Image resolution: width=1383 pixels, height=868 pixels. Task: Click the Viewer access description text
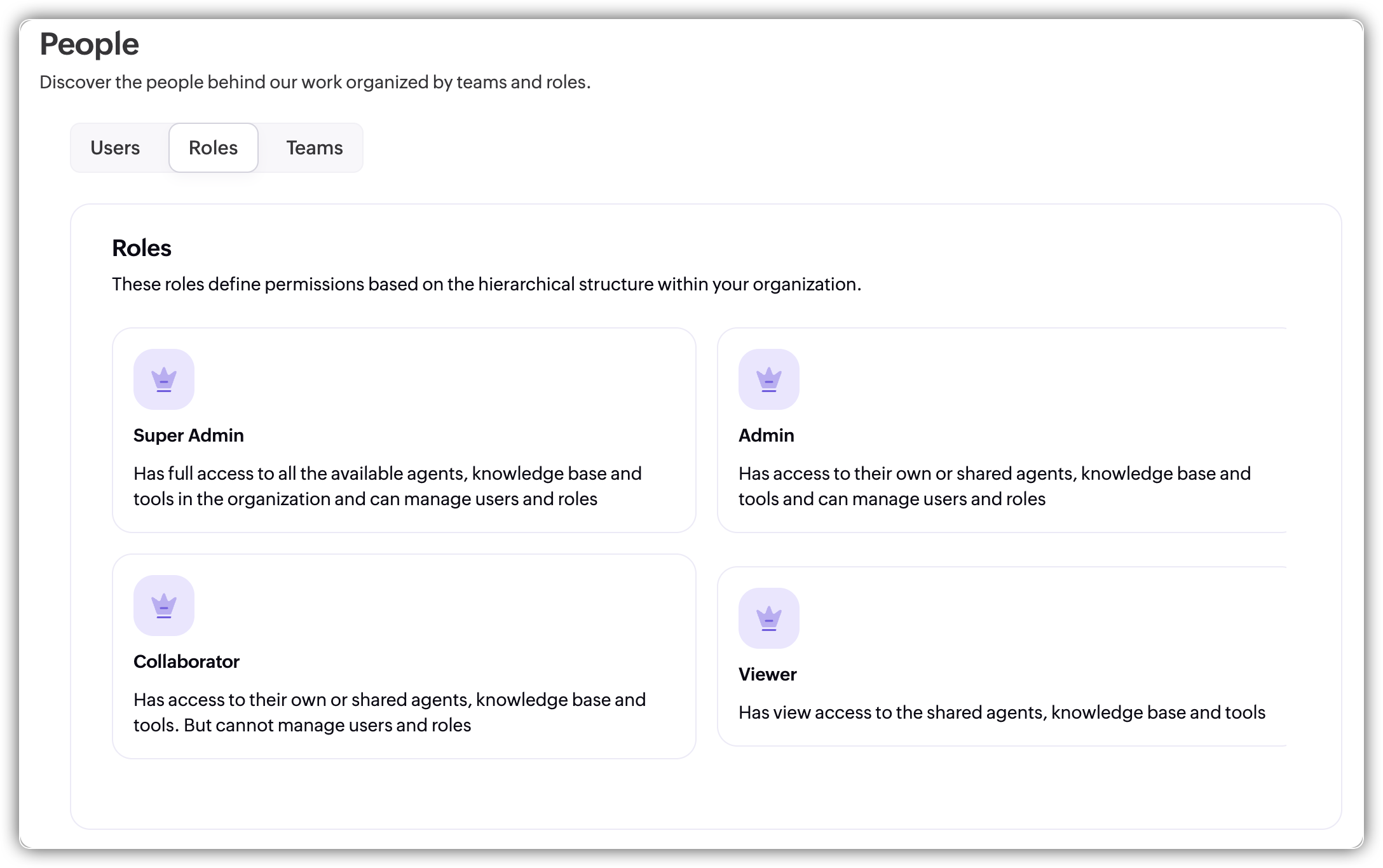click(1002, 712)
